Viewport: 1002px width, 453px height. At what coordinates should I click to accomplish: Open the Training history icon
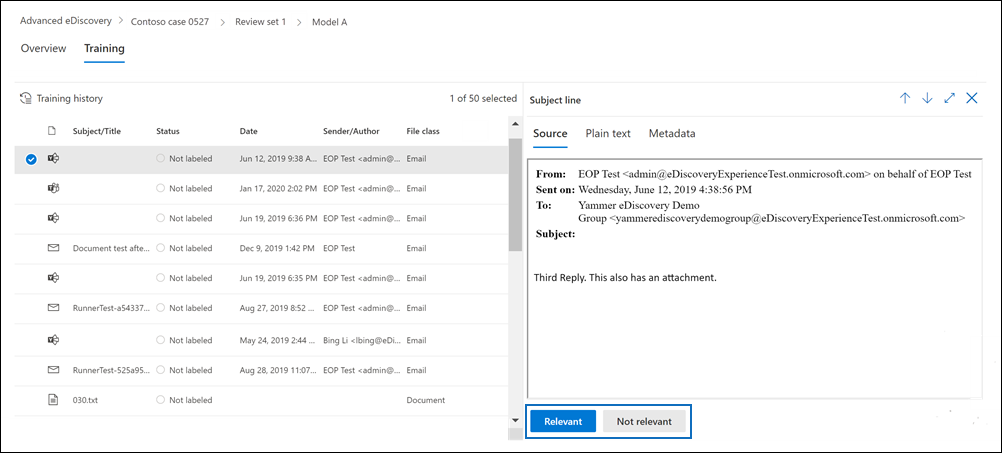pos(26,99)
